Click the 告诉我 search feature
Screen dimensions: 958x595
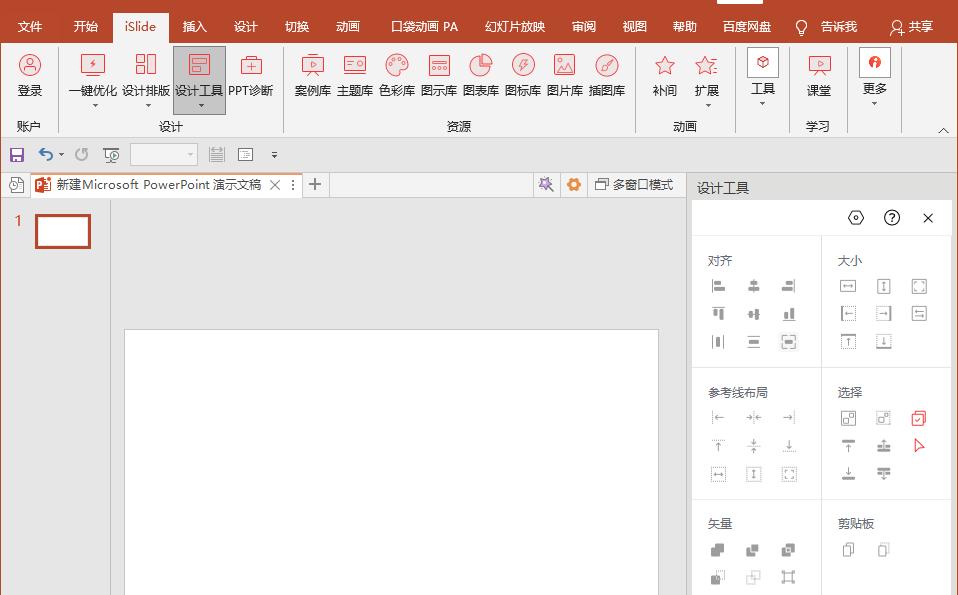838,27
